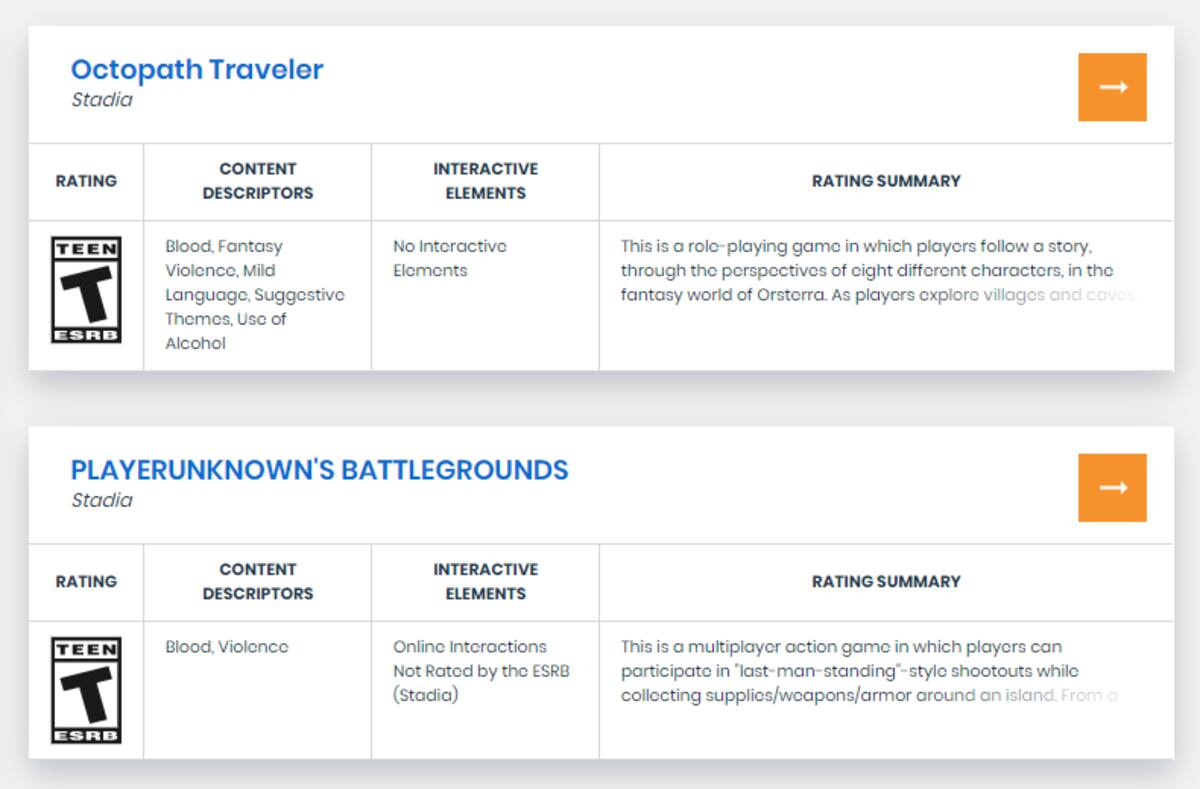Click the last-man-standing rating summary text
The height and width of the screenshot is (789, 1200).
[869, 670]
